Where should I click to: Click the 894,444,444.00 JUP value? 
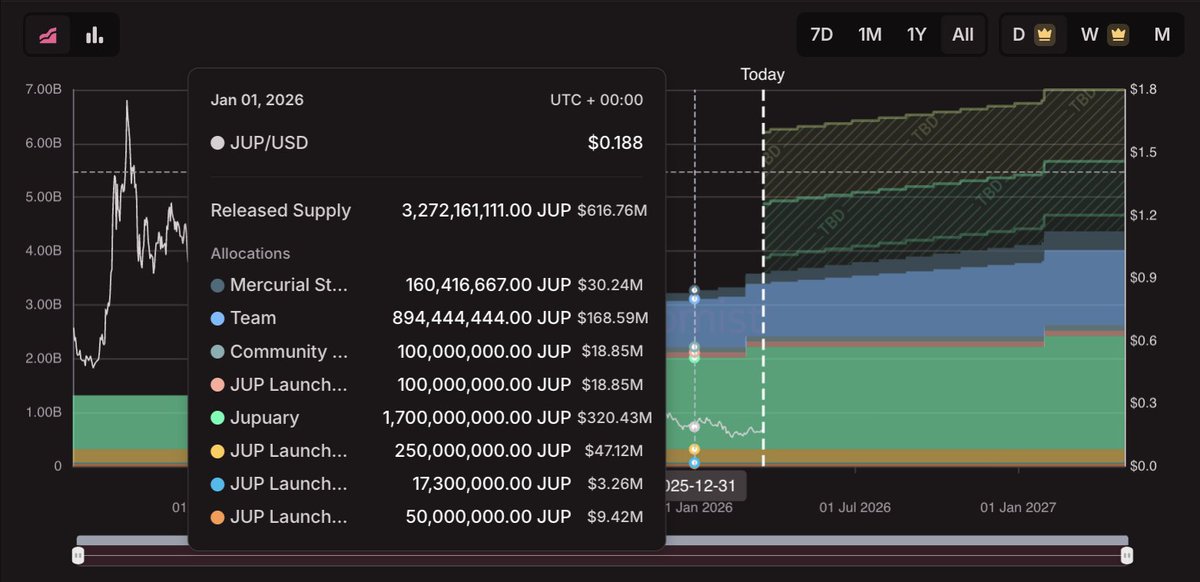(x=482, y=318)
